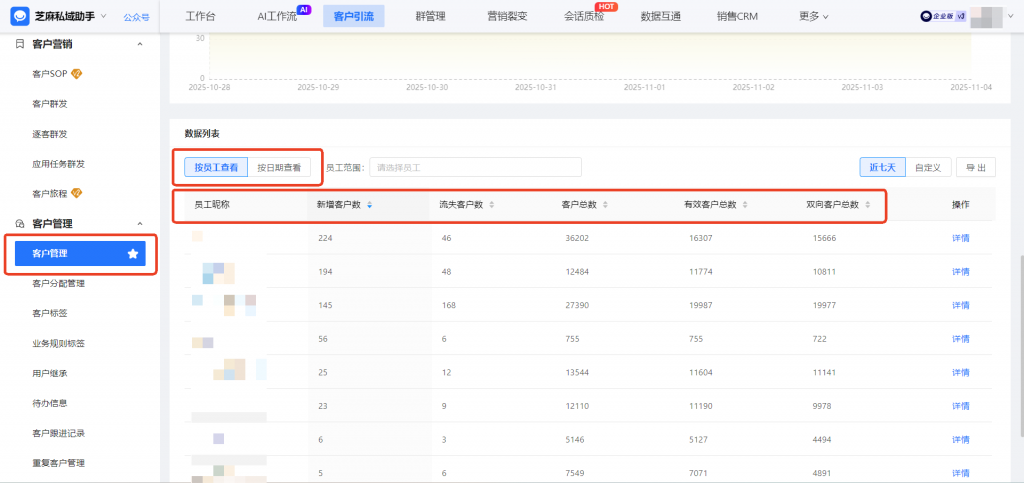This screenshot has height=483, width=1024.
Task: Select the 自定义 date range
Action: [928, 167]
